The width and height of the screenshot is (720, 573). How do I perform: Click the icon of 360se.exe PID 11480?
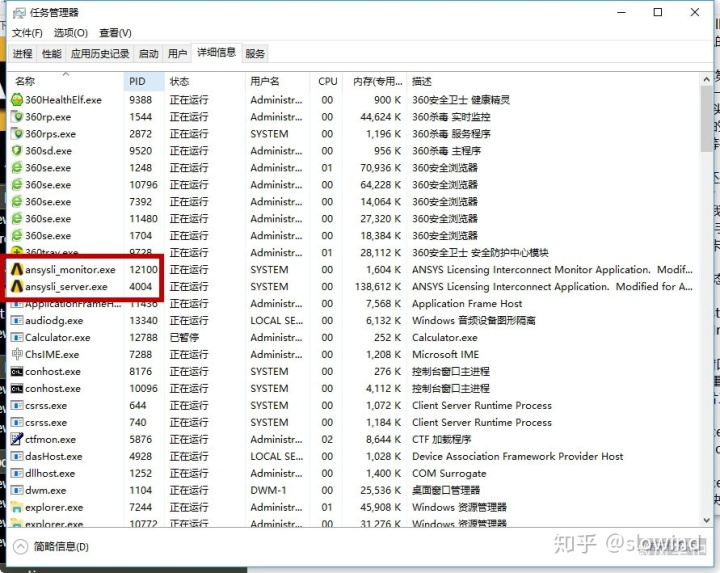(17, 219)
